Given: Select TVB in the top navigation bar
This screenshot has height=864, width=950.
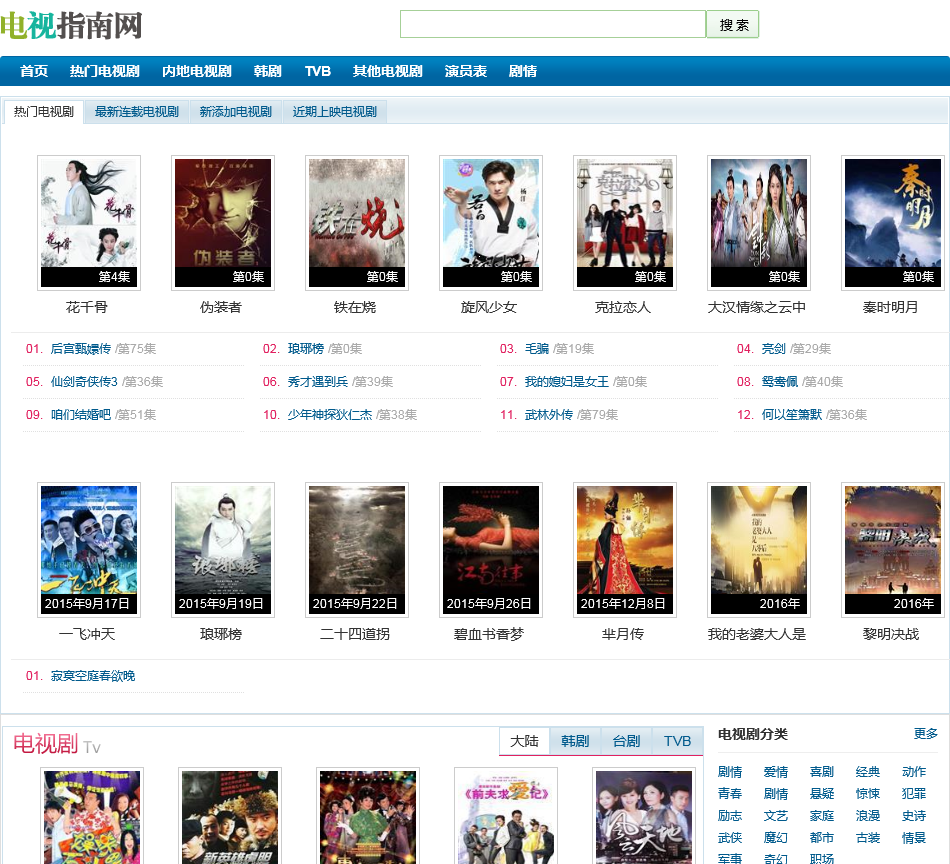Looking at the screenshot, I should pyautogui.click(x=317, y=71).
